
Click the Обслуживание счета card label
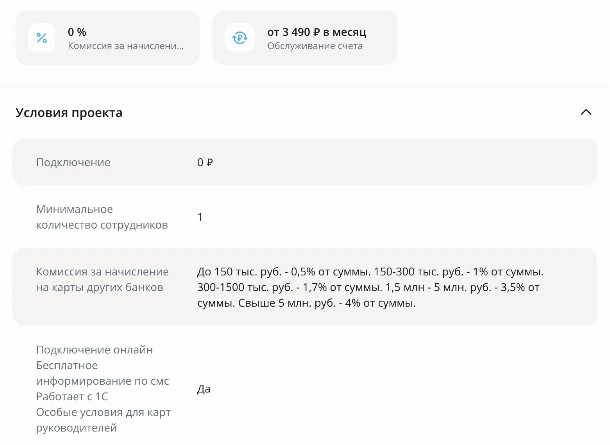coord(315,46)
